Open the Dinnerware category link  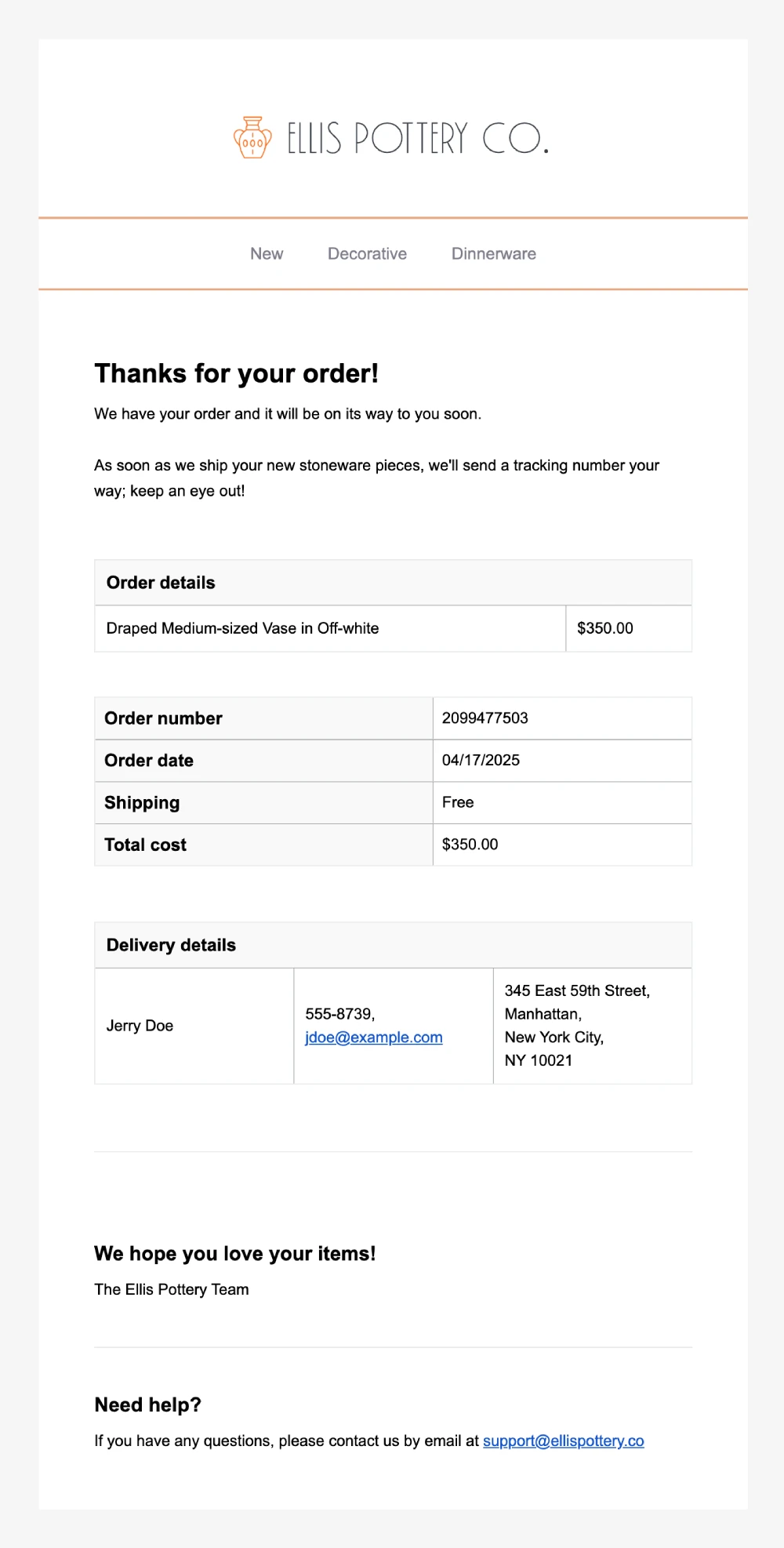(x=493, y=254)
